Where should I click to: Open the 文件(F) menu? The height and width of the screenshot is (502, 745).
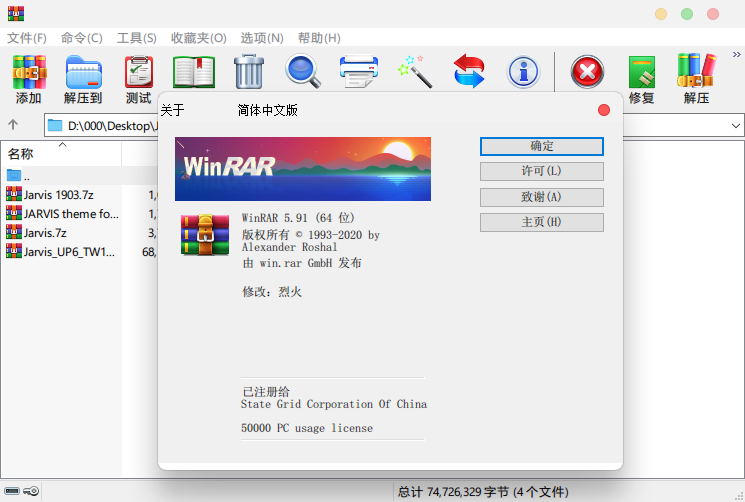tap(27, 38)
